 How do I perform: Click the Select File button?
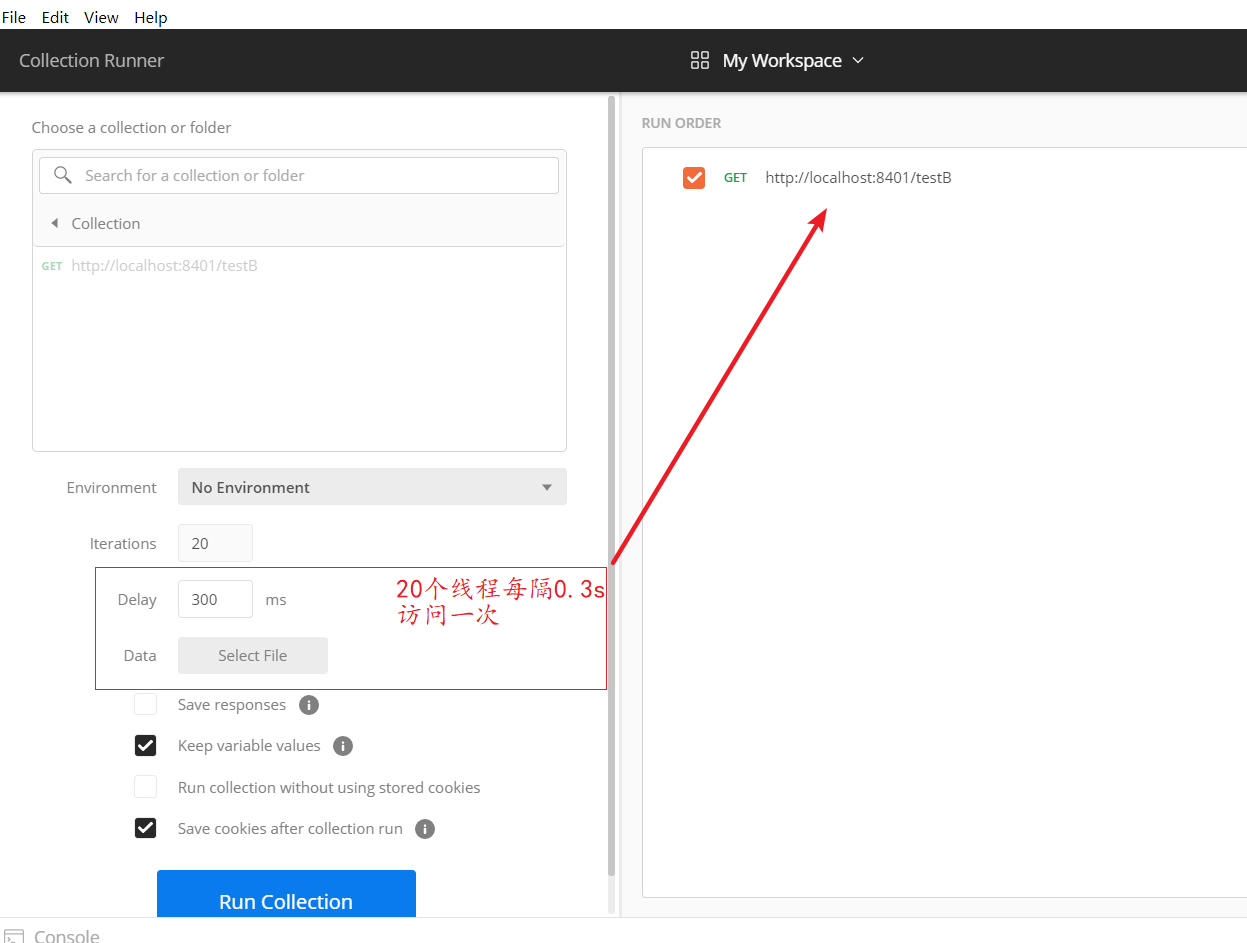pos(253,655)
